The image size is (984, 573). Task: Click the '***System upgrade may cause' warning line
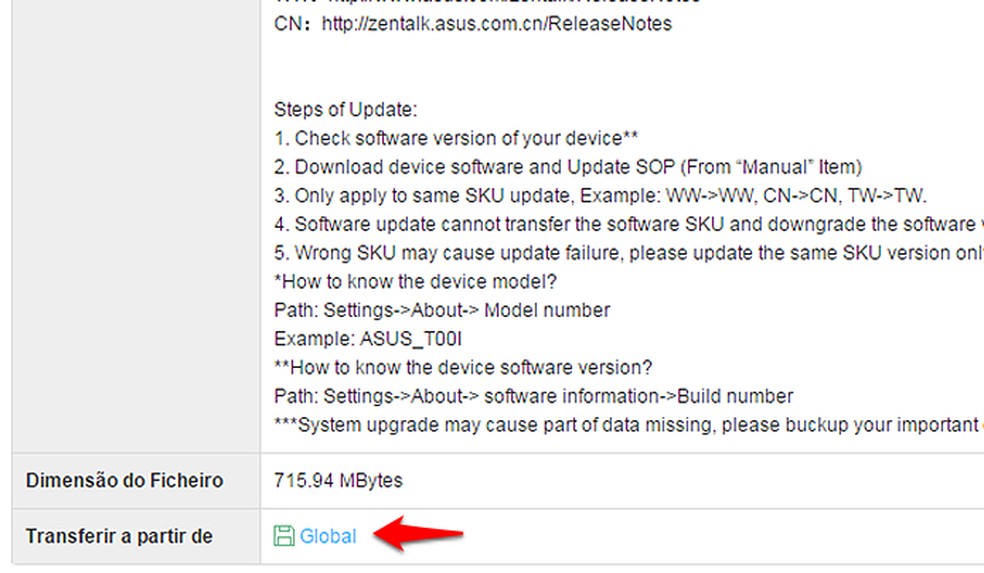tap(625, 425)
